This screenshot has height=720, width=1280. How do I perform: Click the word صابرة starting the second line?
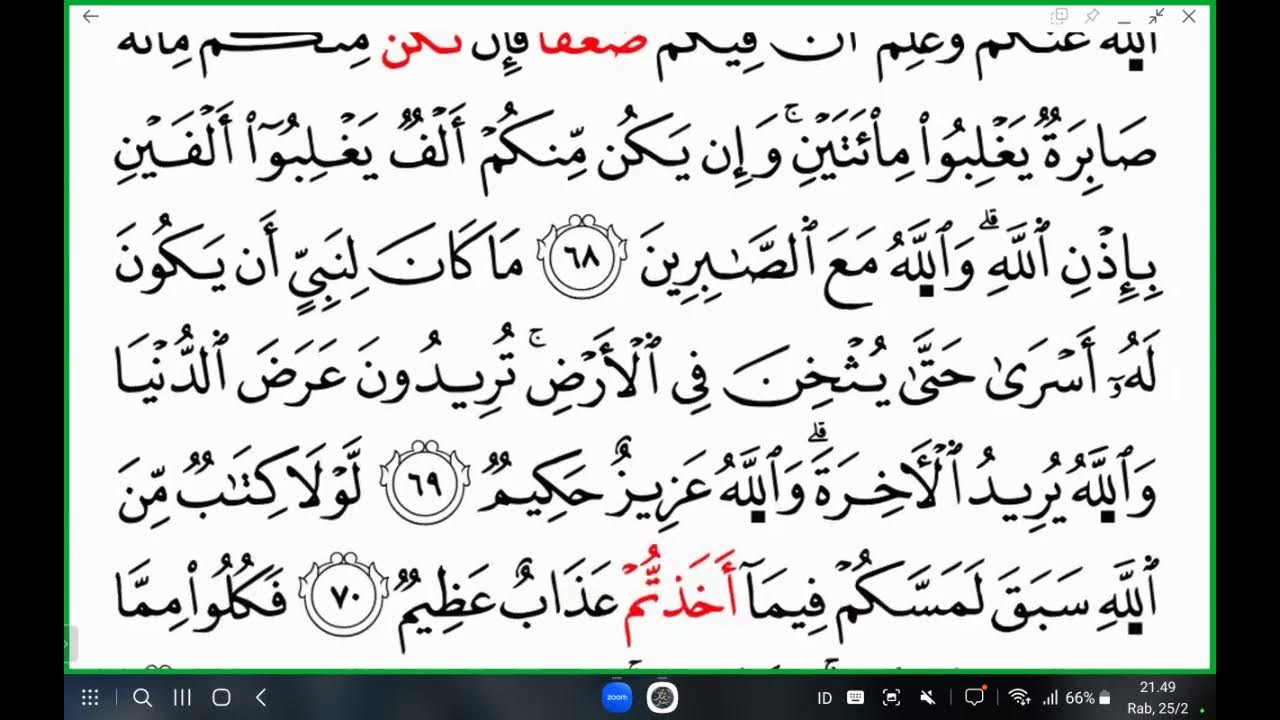click(x=1100, y=146)
